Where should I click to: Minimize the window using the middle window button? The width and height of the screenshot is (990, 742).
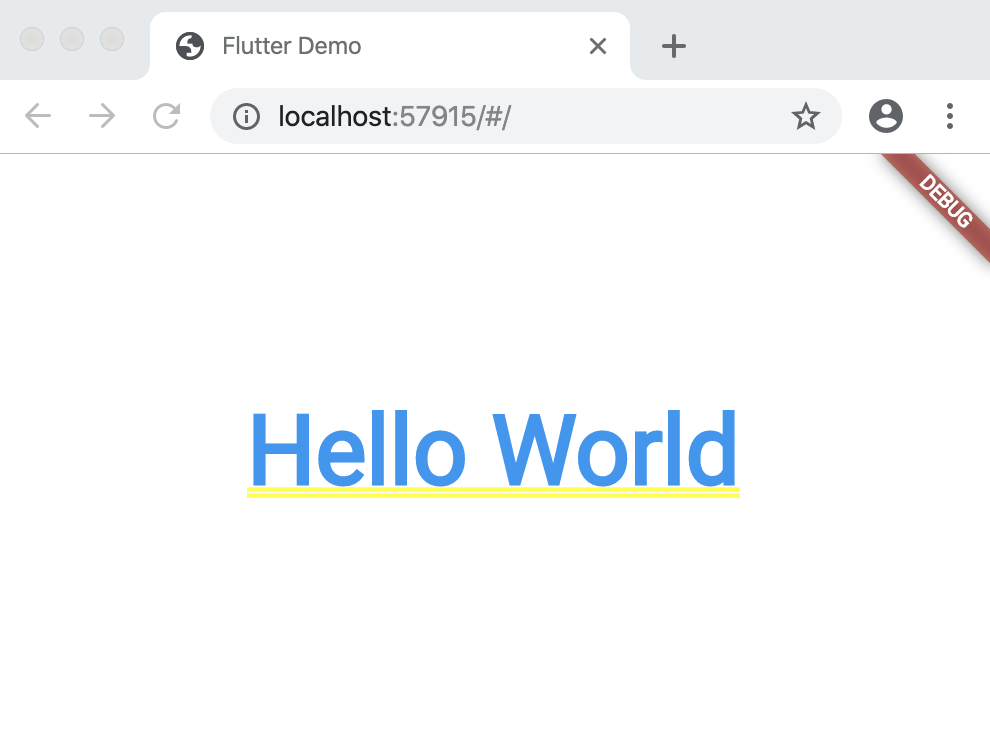coord(72,39)
